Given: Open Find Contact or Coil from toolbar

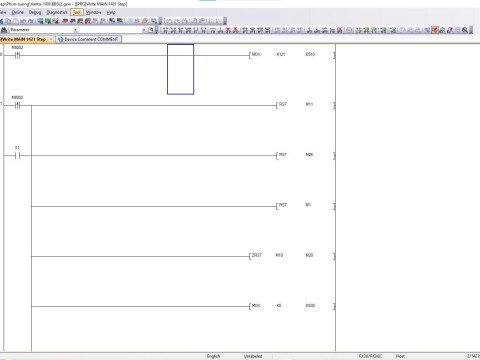Looking at the screenshot, I should tap(56, 21).
